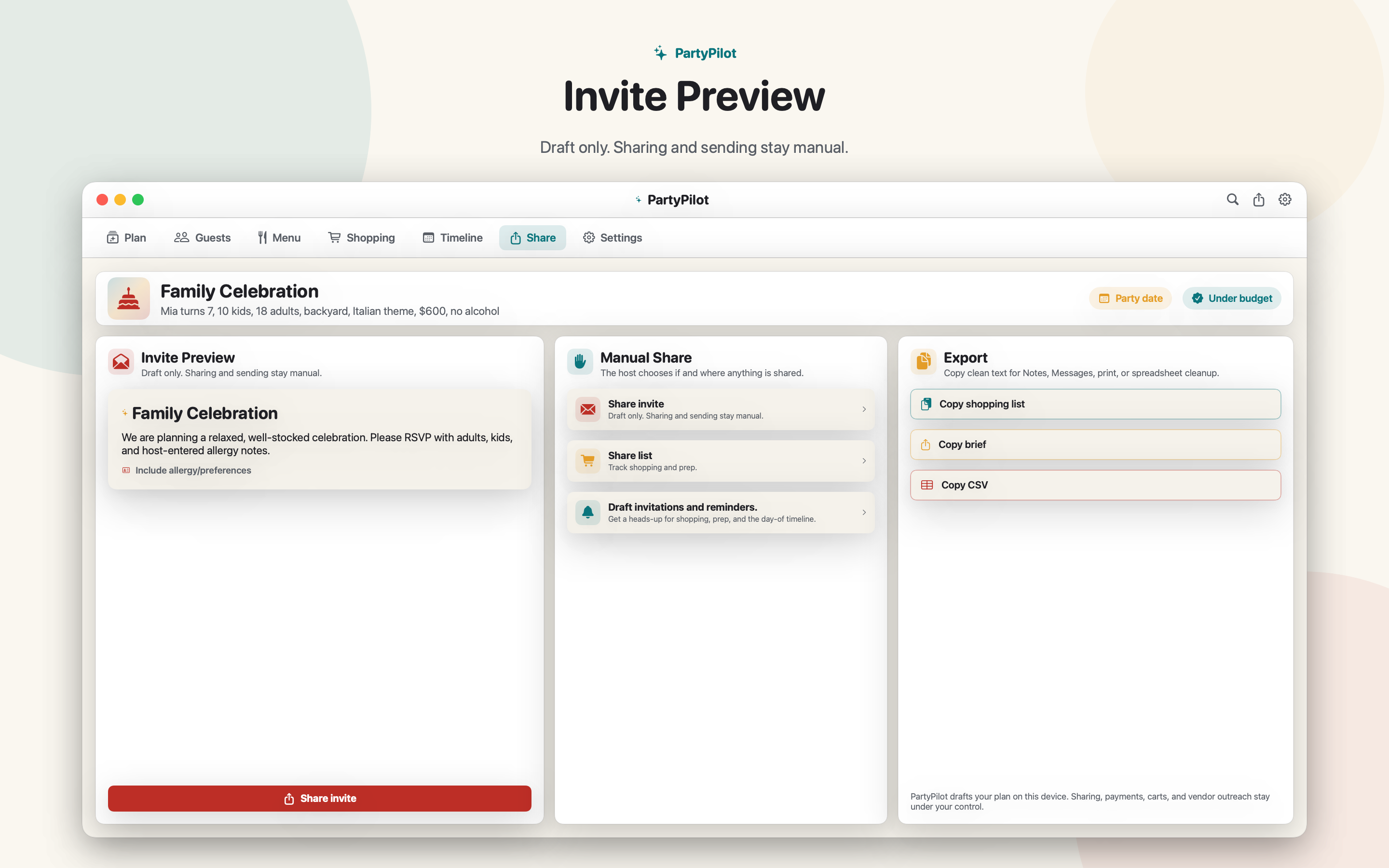This screenshot has height=868, width=1389.
Task: Select the Share tab
Action: (x=532, y=238)
